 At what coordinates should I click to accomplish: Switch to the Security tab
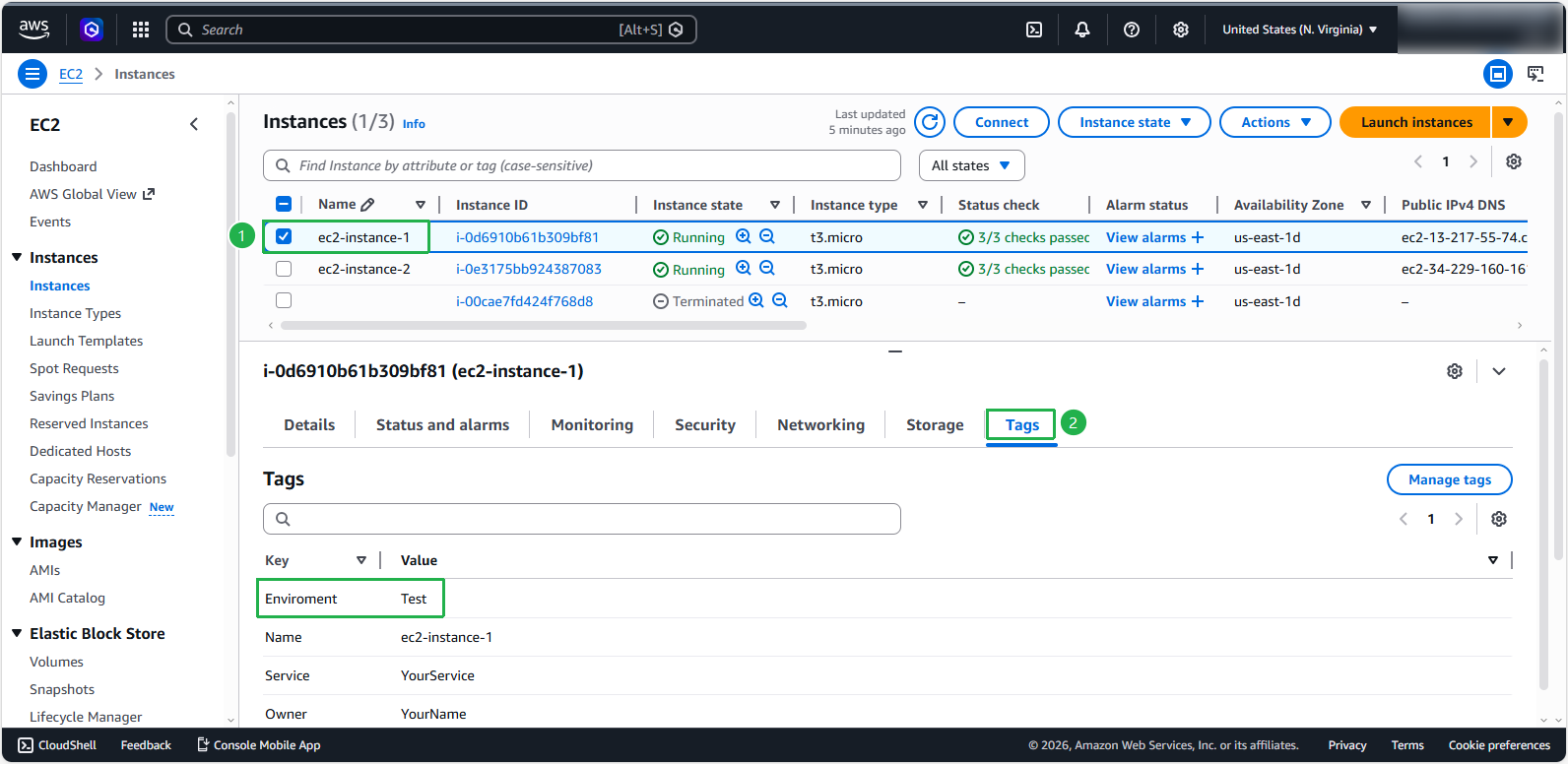point(705,425)
